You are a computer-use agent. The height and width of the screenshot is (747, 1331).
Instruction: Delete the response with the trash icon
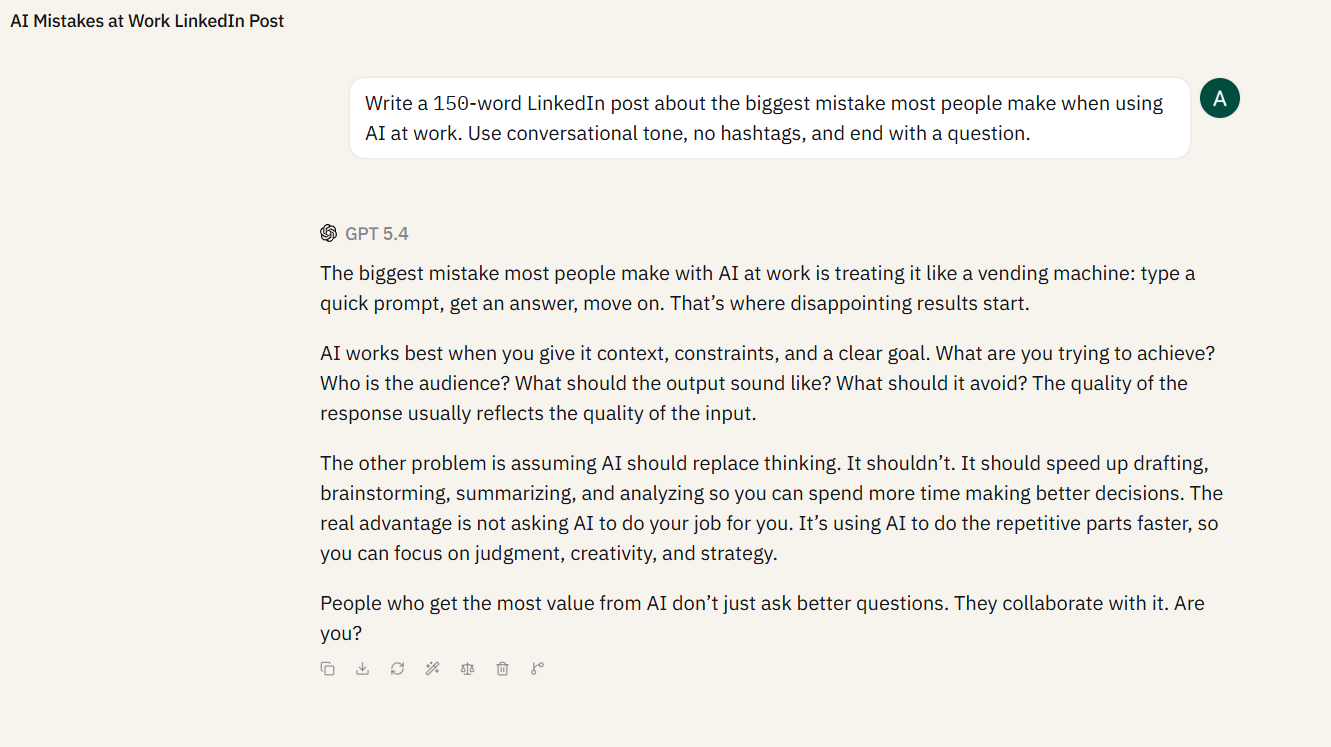click(x=502, y=669)
